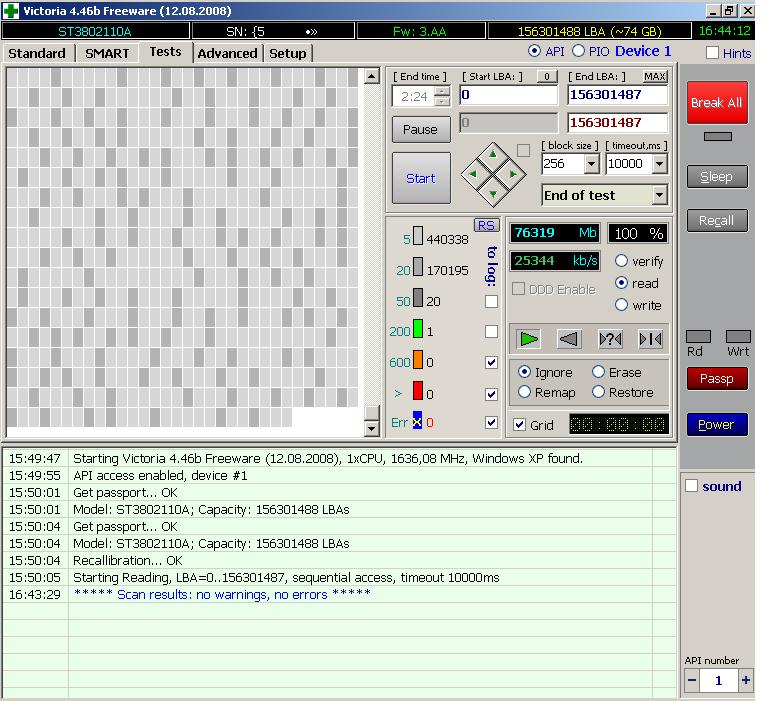Click down arrow of block map scrollbar

[371, 429]
